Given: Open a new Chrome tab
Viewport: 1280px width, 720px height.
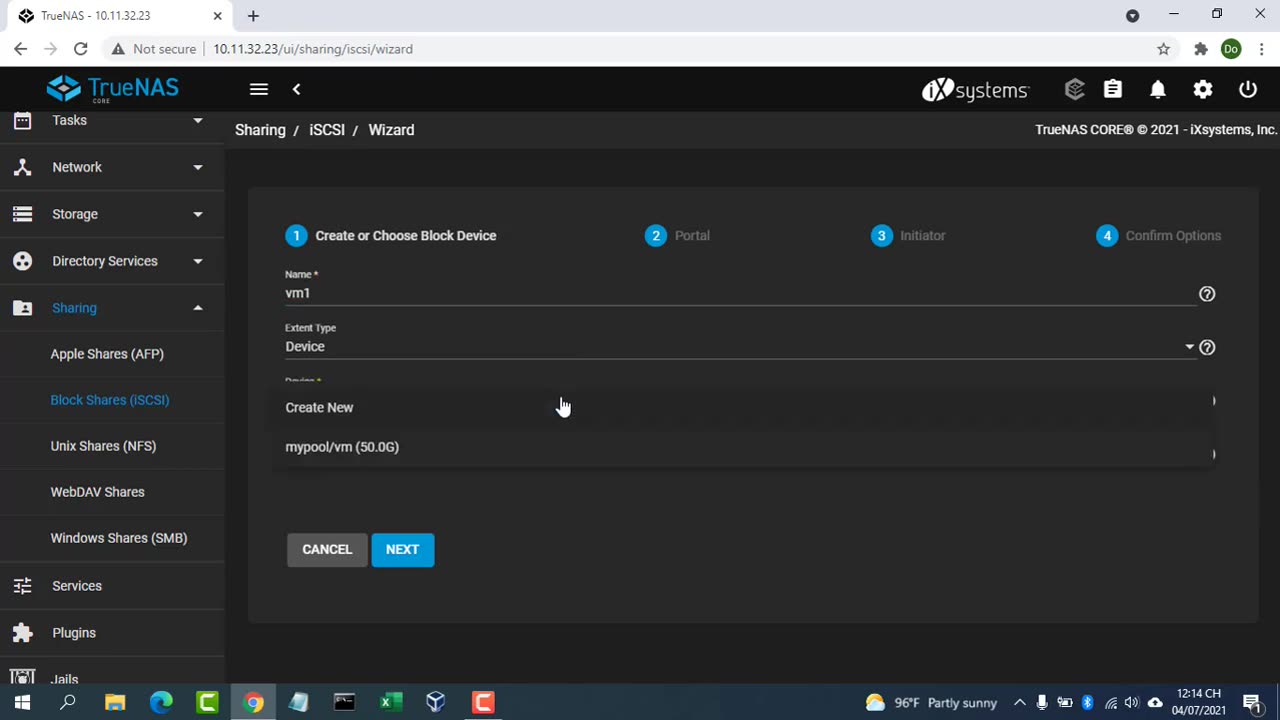Looking at the screenshot, I should pyautogui.click(x=253, y=16).
